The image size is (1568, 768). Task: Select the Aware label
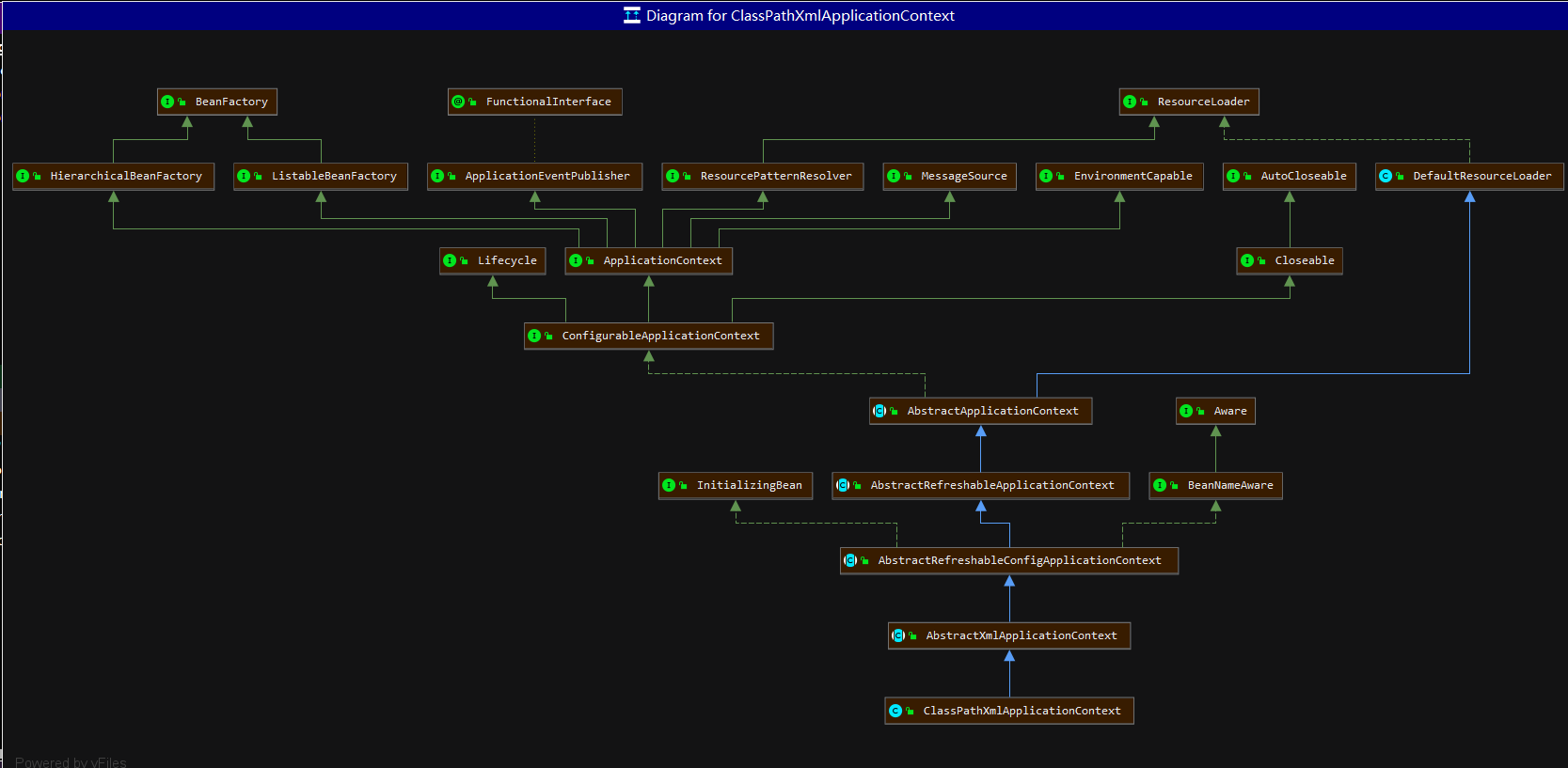(1230, 411)
